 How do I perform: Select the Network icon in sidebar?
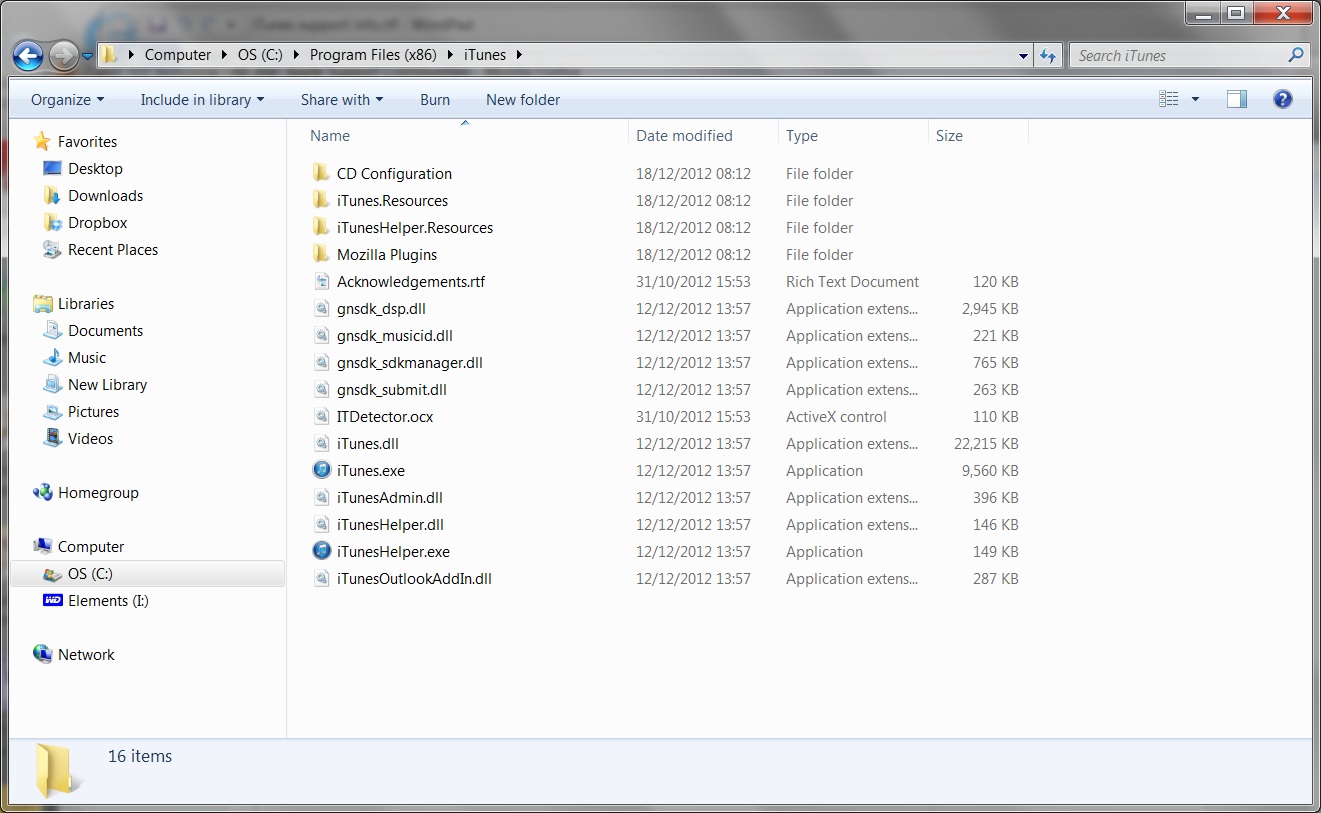click(x=43, y=654)
